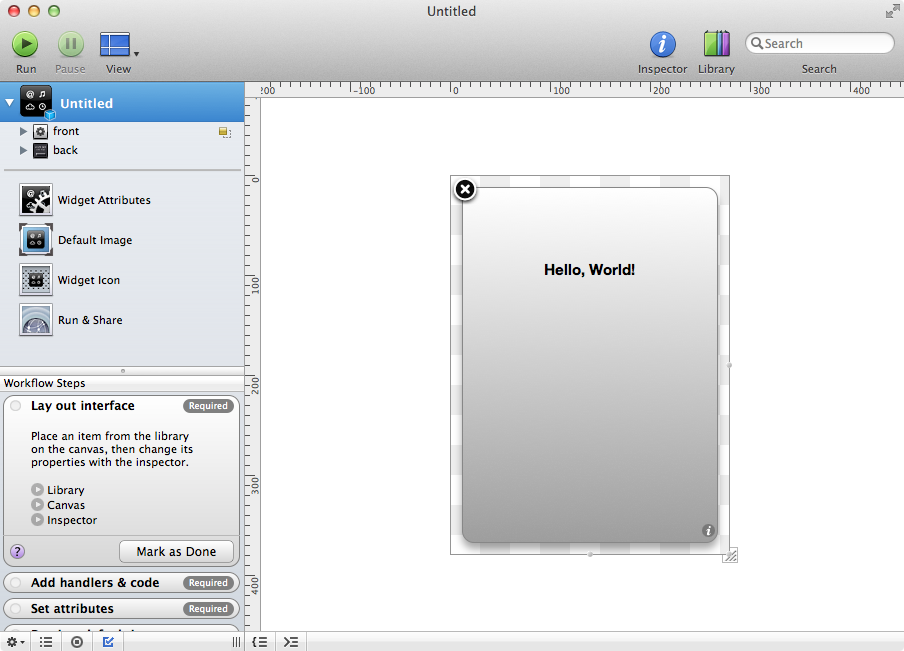Click into the Search field
This screenshot has width=904, height=651.
click(819, 43)
